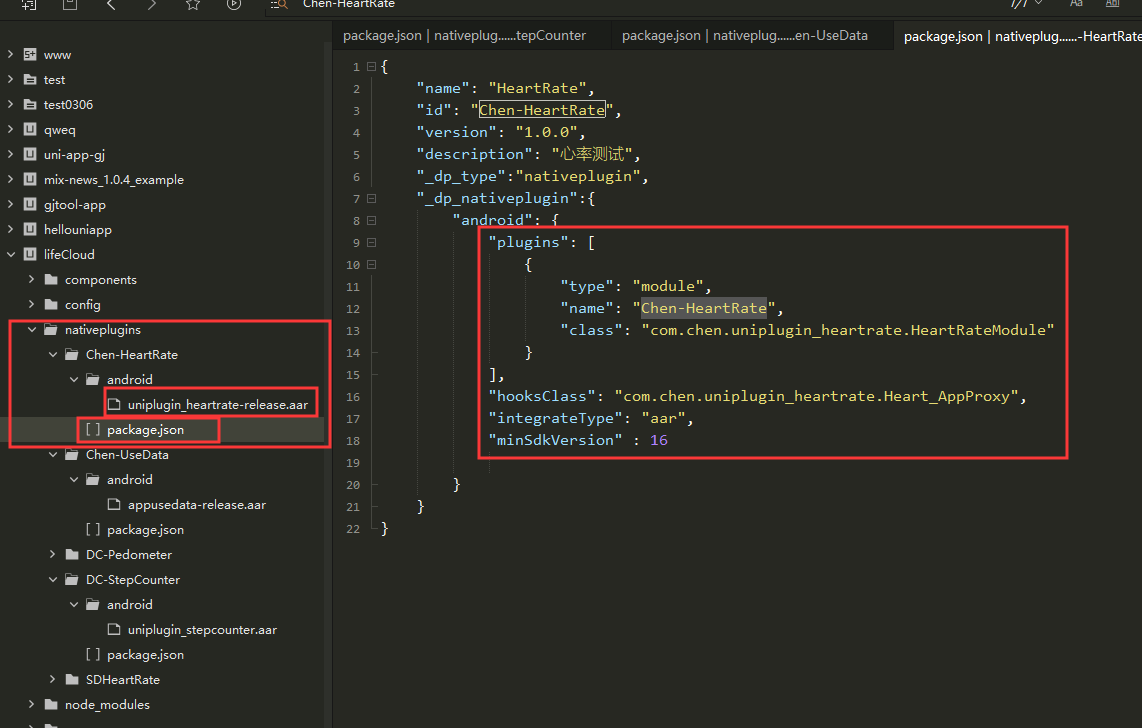Screen dimensions: 1142x728
Task: Click the Heart_AppProxy hooksClass string on line 16
Action: coord(816,396)
